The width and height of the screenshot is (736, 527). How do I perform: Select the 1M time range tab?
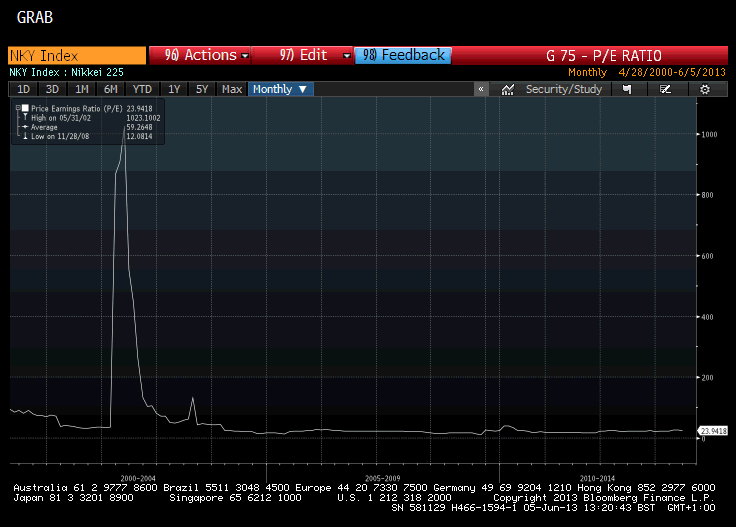click(x=82, y=89)
